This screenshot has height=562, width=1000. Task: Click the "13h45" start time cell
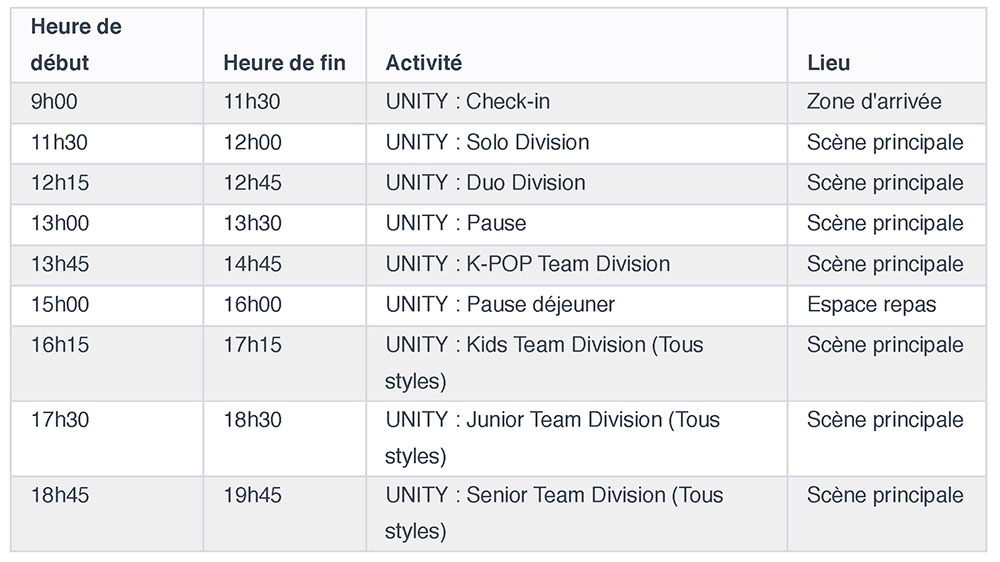pos(59,264)
